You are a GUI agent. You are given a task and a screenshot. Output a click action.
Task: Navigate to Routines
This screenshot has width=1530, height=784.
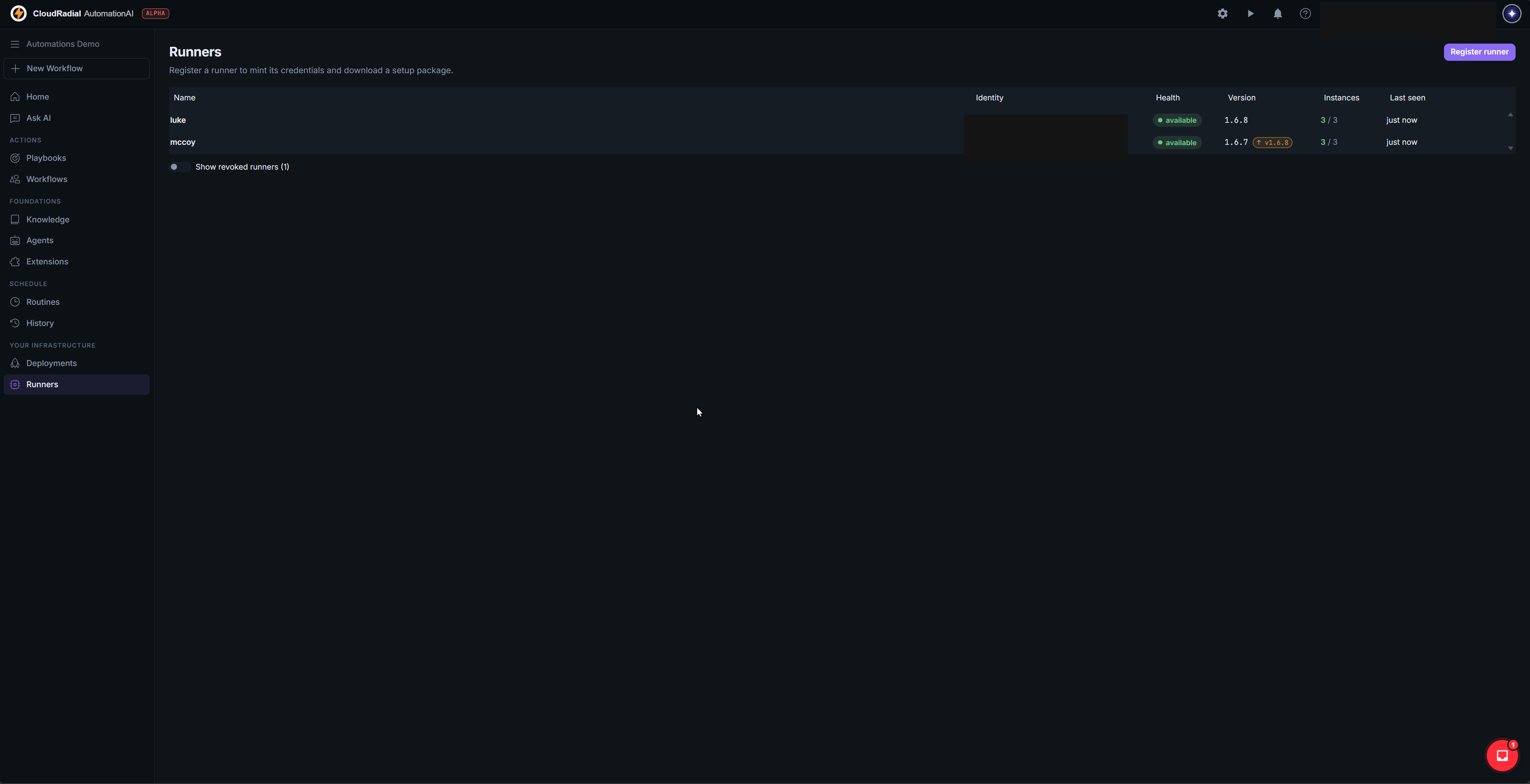tap(77, 302)
